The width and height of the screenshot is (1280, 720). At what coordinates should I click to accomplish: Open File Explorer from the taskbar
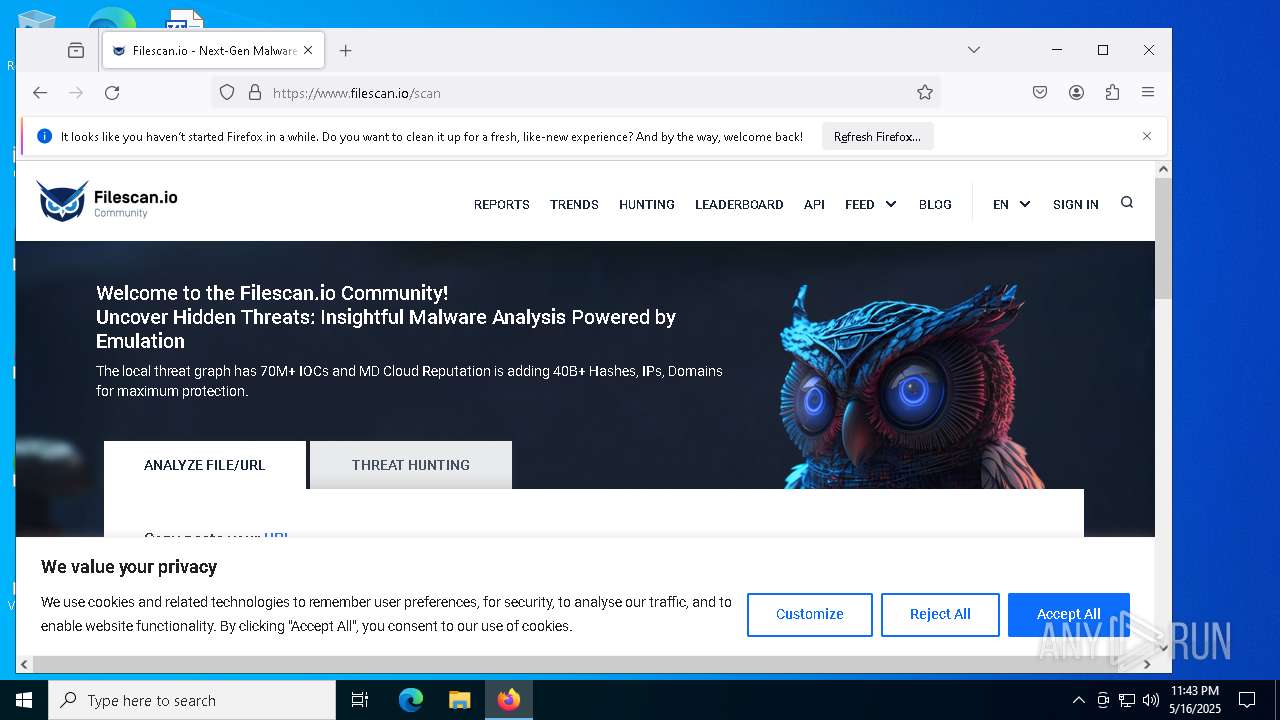459,700
